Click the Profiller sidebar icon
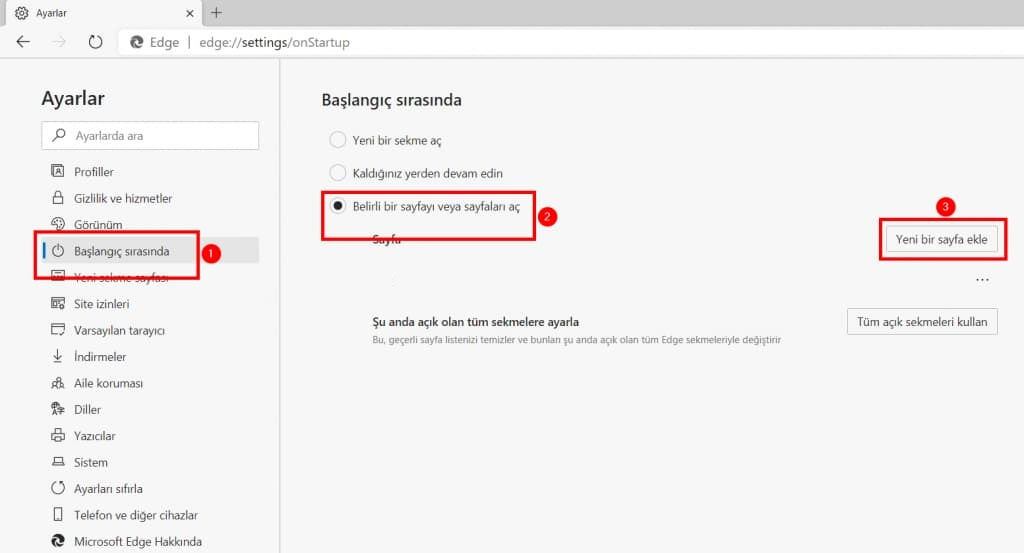Viewport: 1024px width, 553px height. (x=57, y=172)
